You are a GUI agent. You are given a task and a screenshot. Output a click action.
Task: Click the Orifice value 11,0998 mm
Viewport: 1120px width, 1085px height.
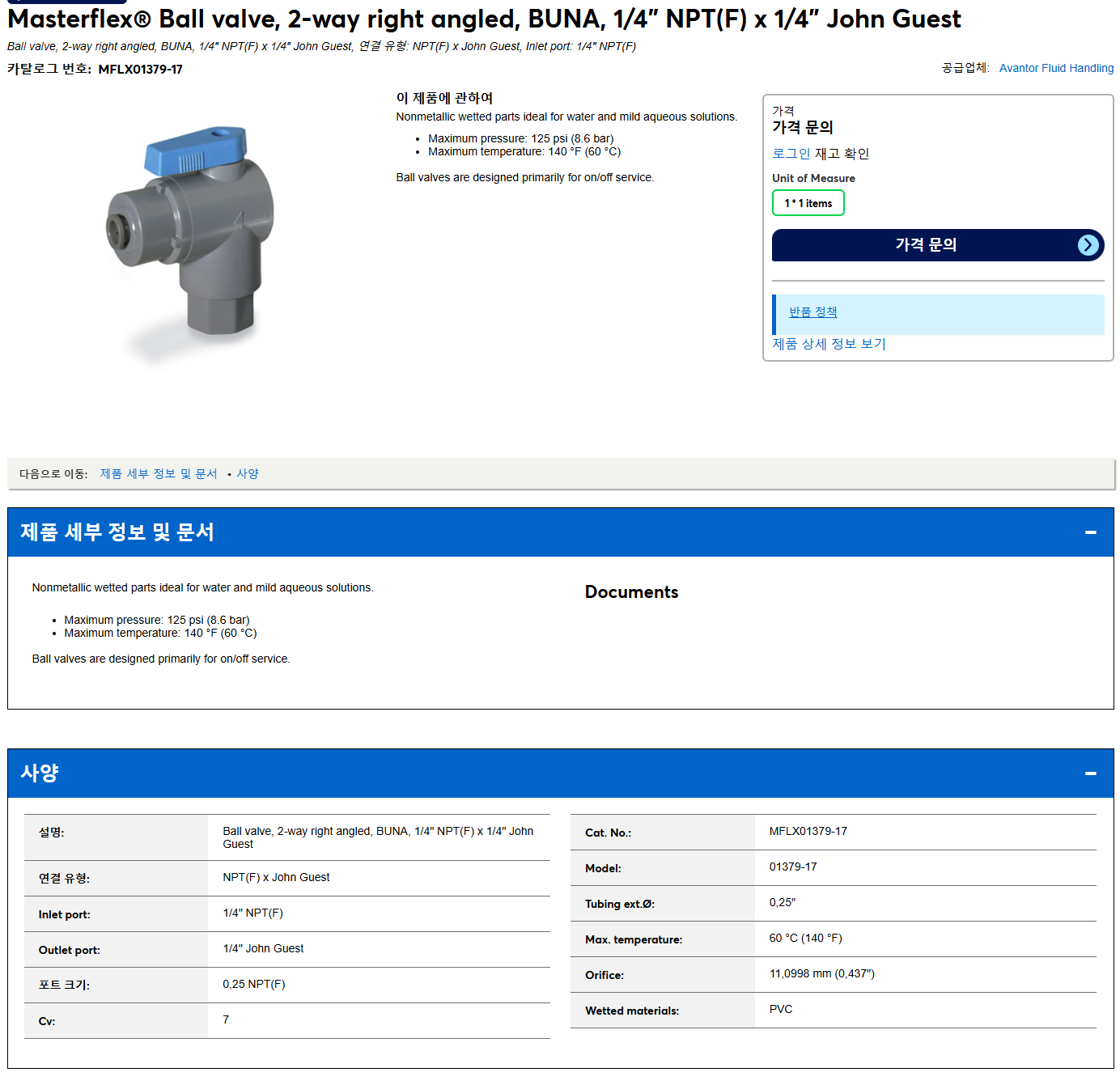click(x=821, y=973)
